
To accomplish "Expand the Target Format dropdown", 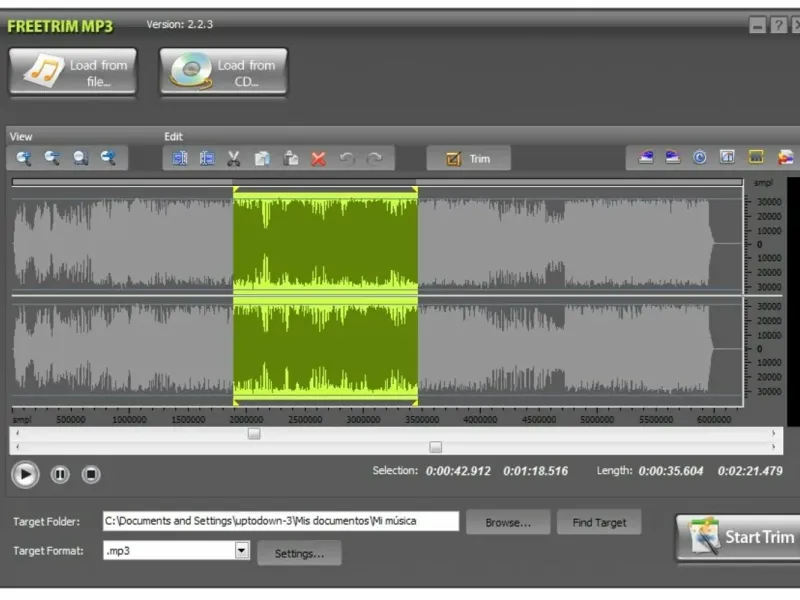I will 241,550.
